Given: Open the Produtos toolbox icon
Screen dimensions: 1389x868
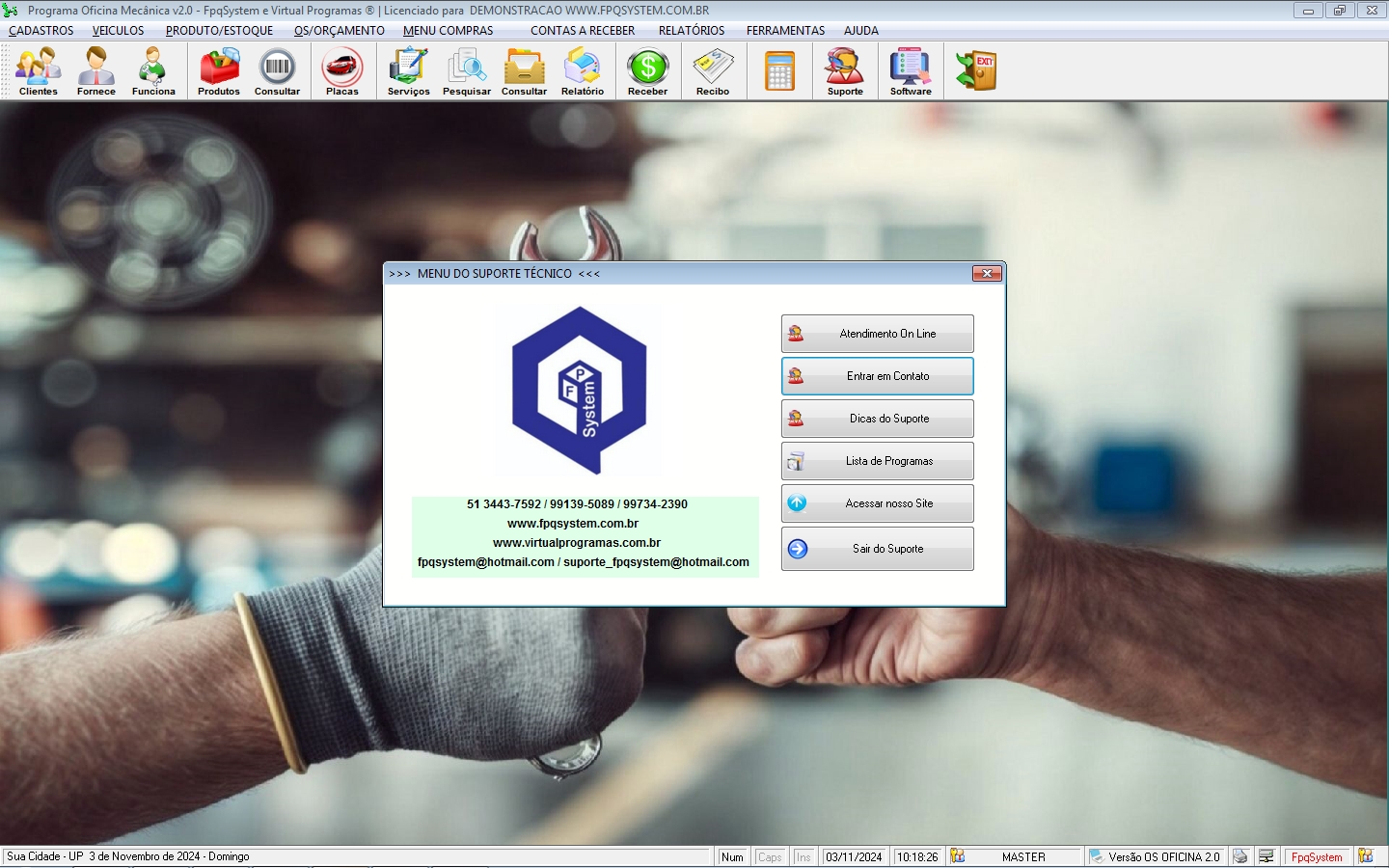Looking at the screenshot, I should (x=219, y=71).
